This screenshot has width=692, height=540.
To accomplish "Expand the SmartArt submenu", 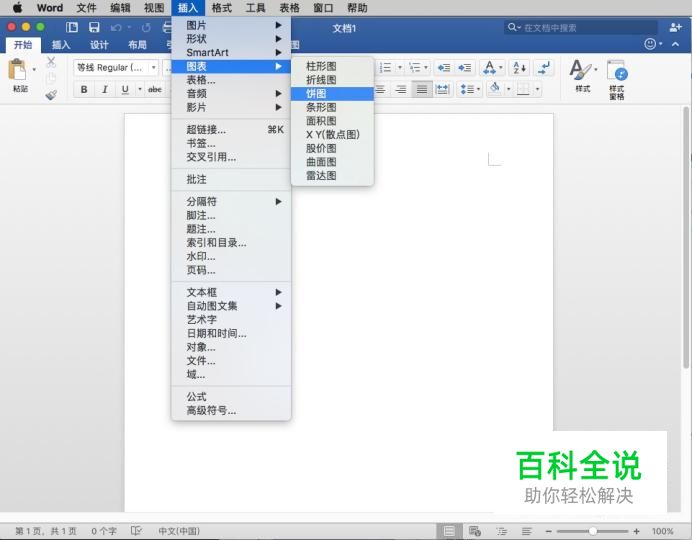I will coord(231,52).
